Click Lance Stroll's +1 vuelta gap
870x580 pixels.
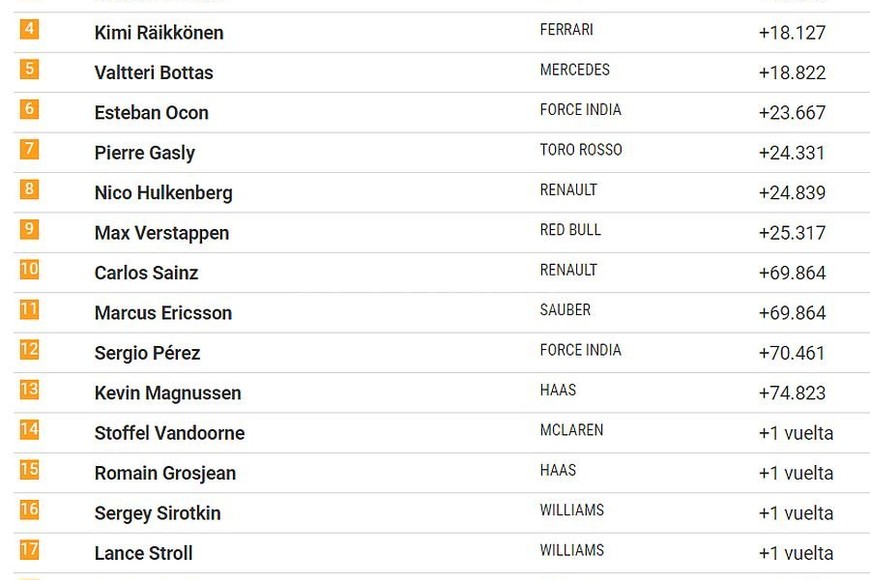796,553
